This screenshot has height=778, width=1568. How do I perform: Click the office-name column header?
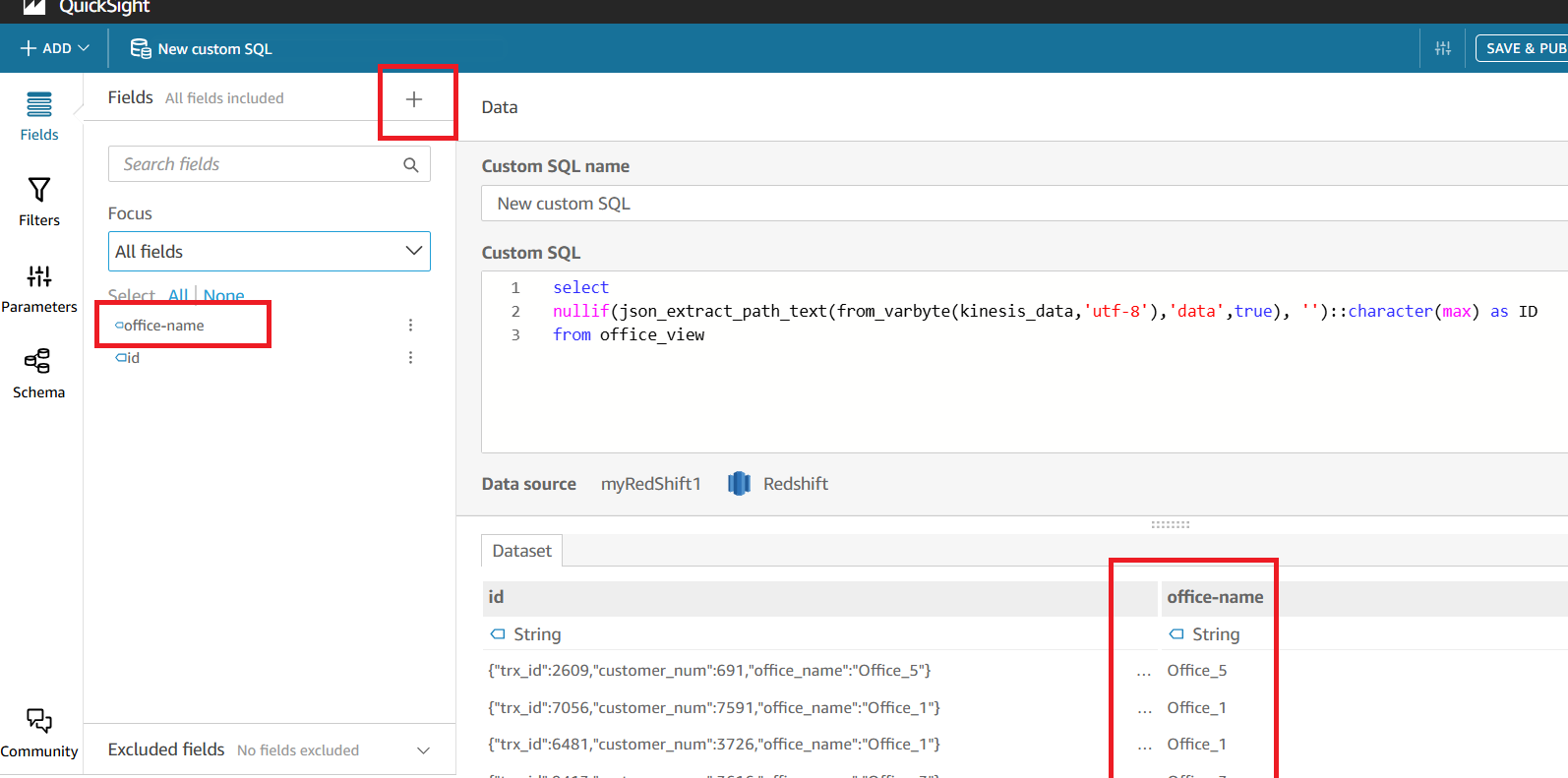point(1364,597)
